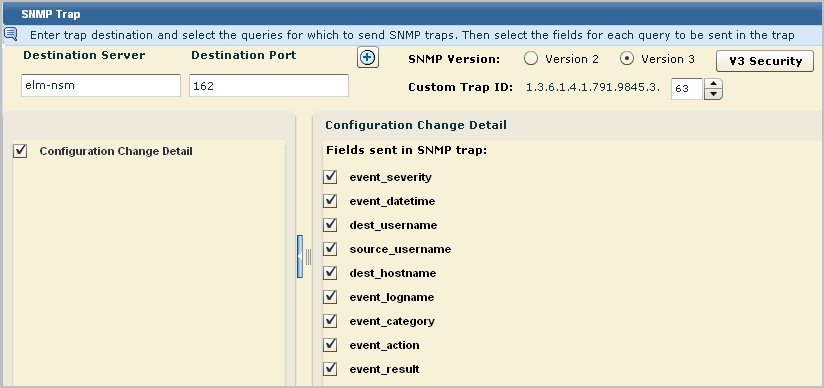Click the Configuration Change Detail pane heading

pos(416,125)
